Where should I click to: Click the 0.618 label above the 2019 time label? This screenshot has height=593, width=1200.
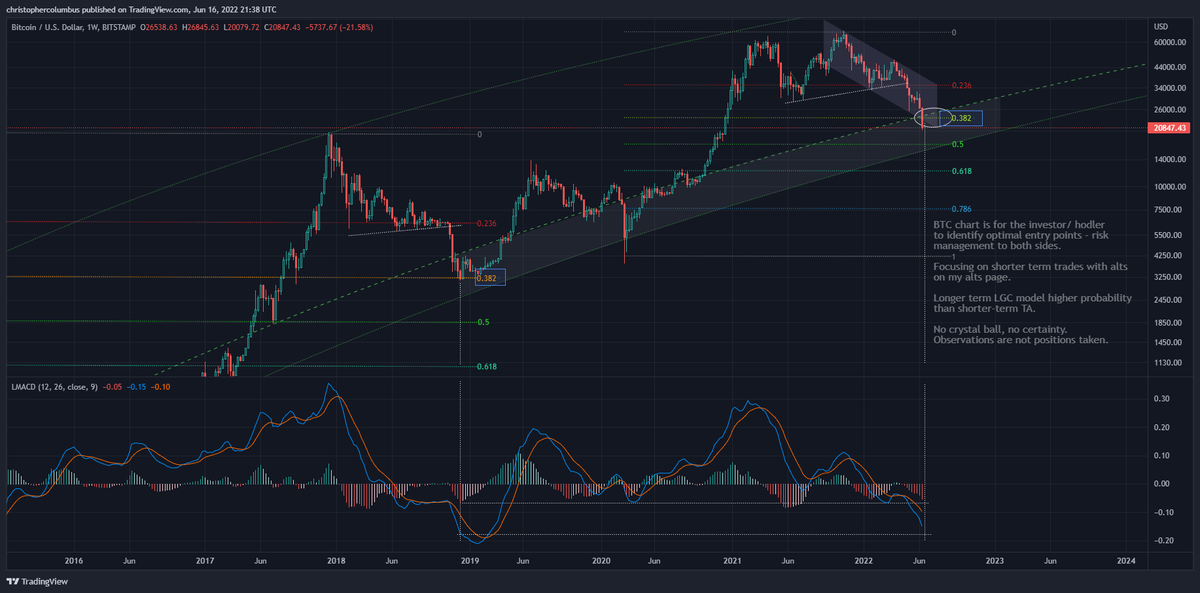[x=487, y=367]
